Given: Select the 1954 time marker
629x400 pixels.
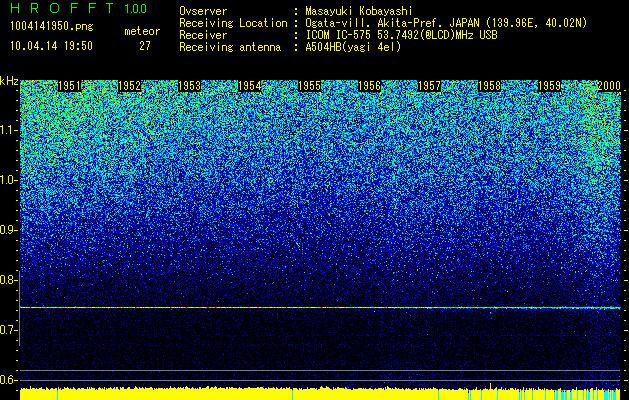Looking at the screenshot, I should tap(250, 86).
